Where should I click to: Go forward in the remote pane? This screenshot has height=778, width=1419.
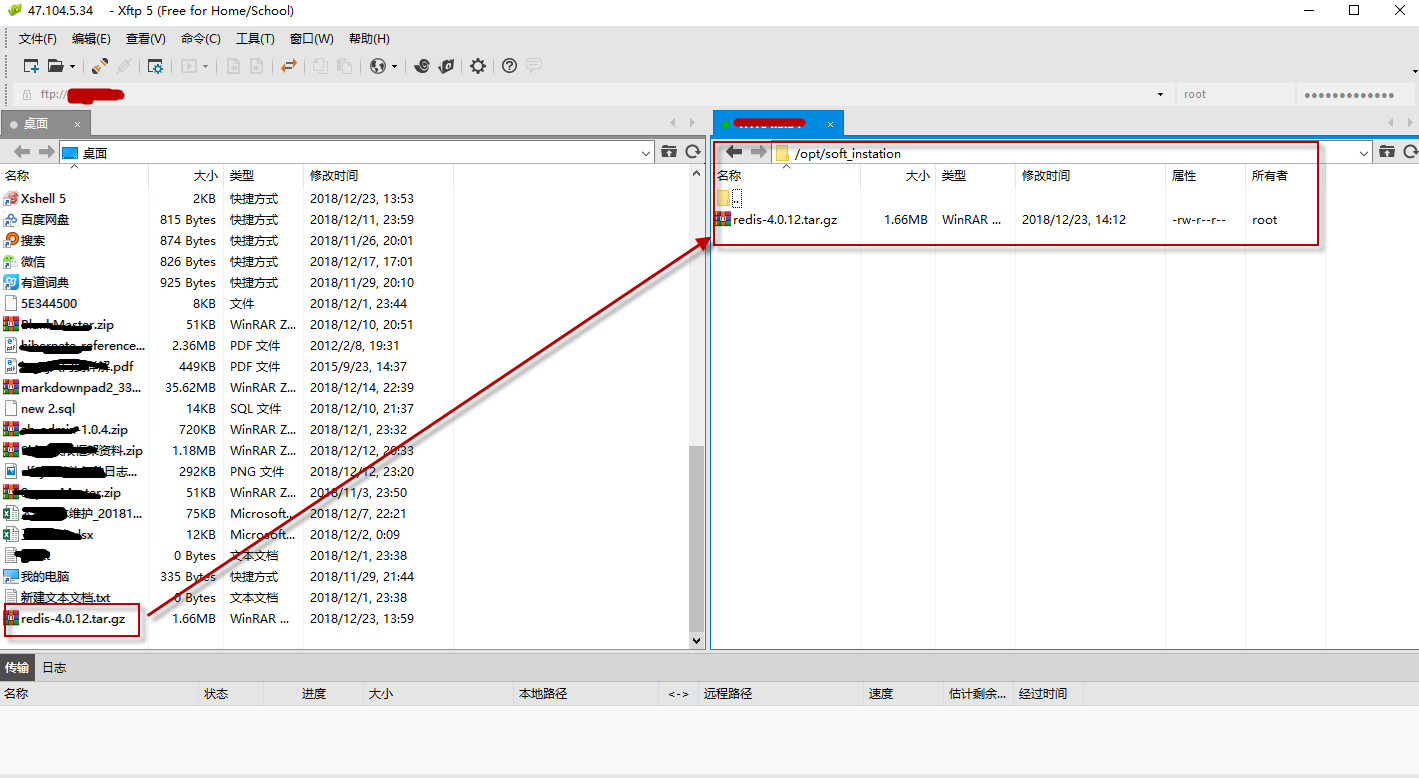pyautogui.click(x=758, y=152)
